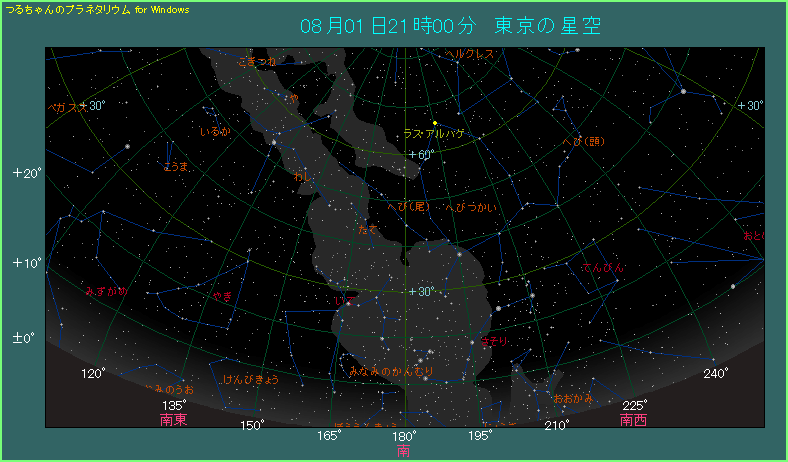Click the 南東 direction marker
Screen dimensions: 788x462
tap(174, 420)
